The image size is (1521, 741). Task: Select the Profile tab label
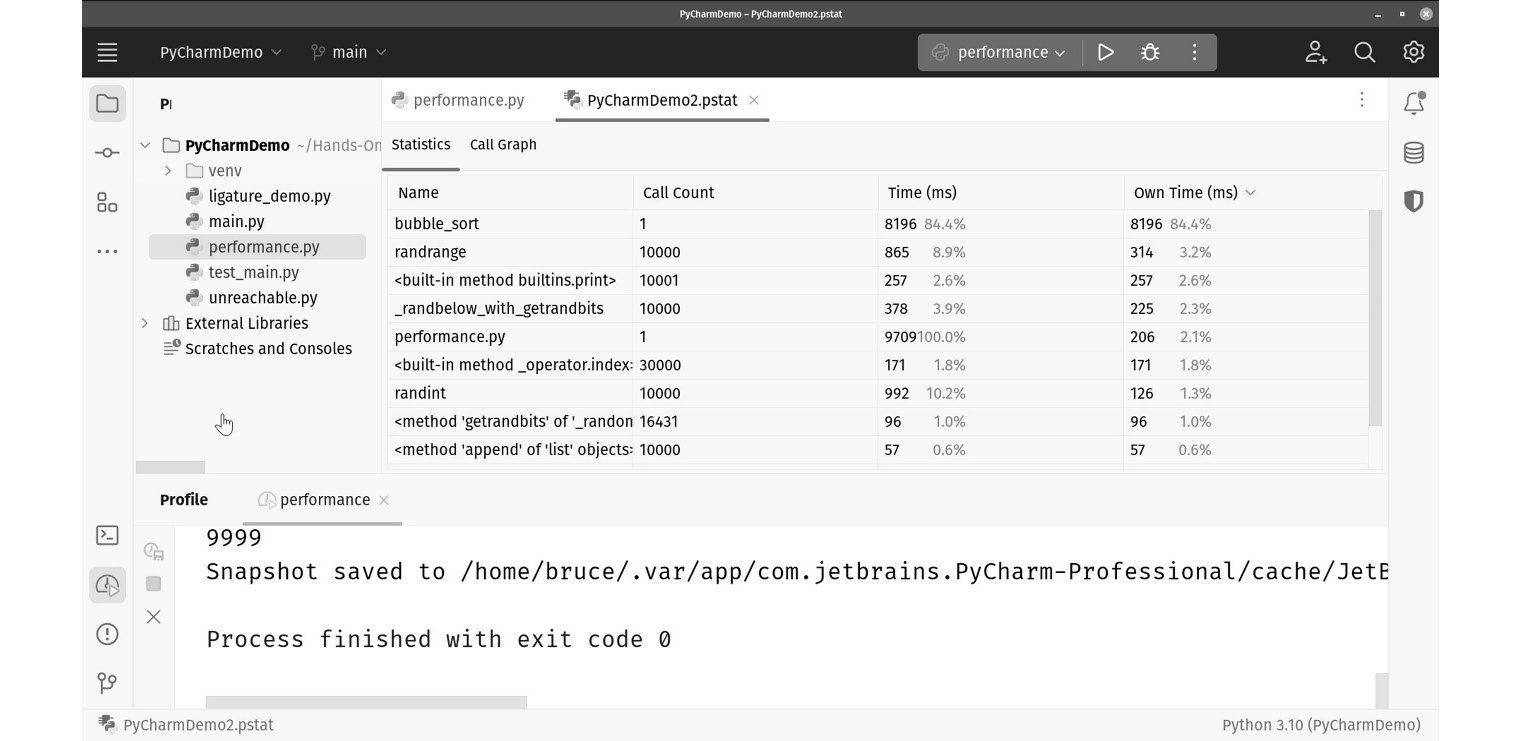click(x=184, y=500)
